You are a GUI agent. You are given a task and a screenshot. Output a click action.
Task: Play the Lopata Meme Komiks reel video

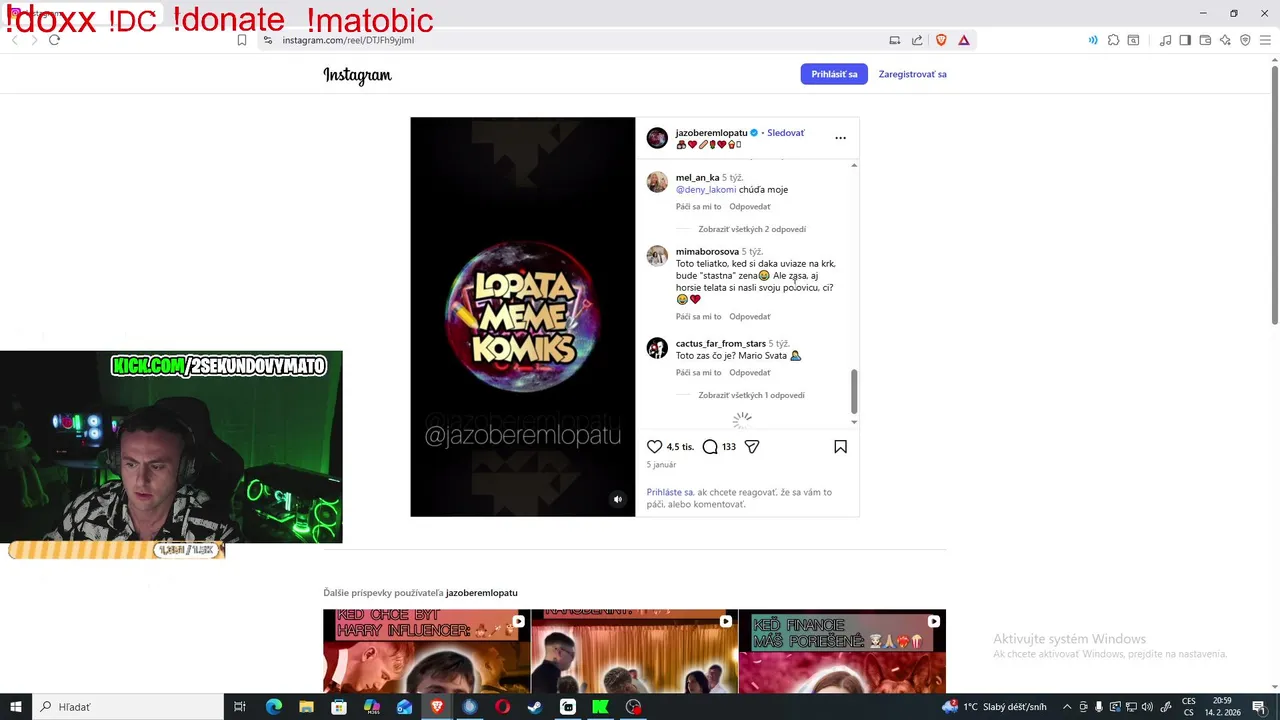523,317
